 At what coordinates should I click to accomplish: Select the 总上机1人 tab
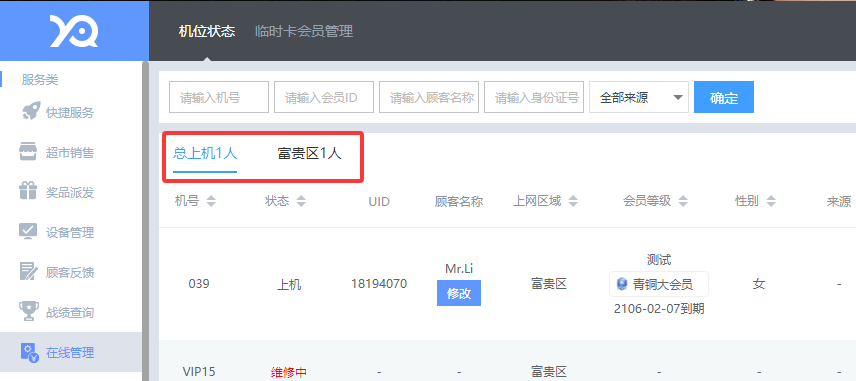[x=205, y=153]
